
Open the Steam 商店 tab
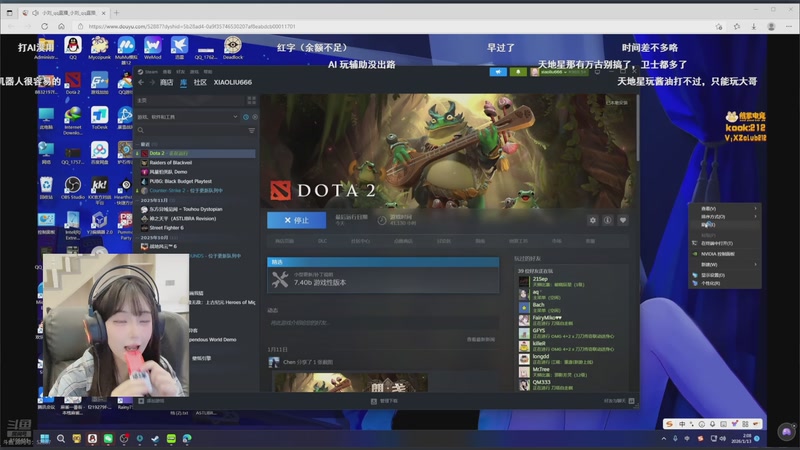click(166, 82)
